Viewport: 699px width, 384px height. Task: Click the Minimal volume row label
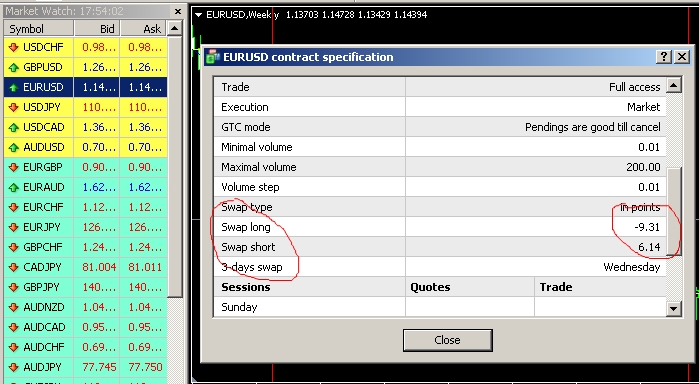(257, 147)
